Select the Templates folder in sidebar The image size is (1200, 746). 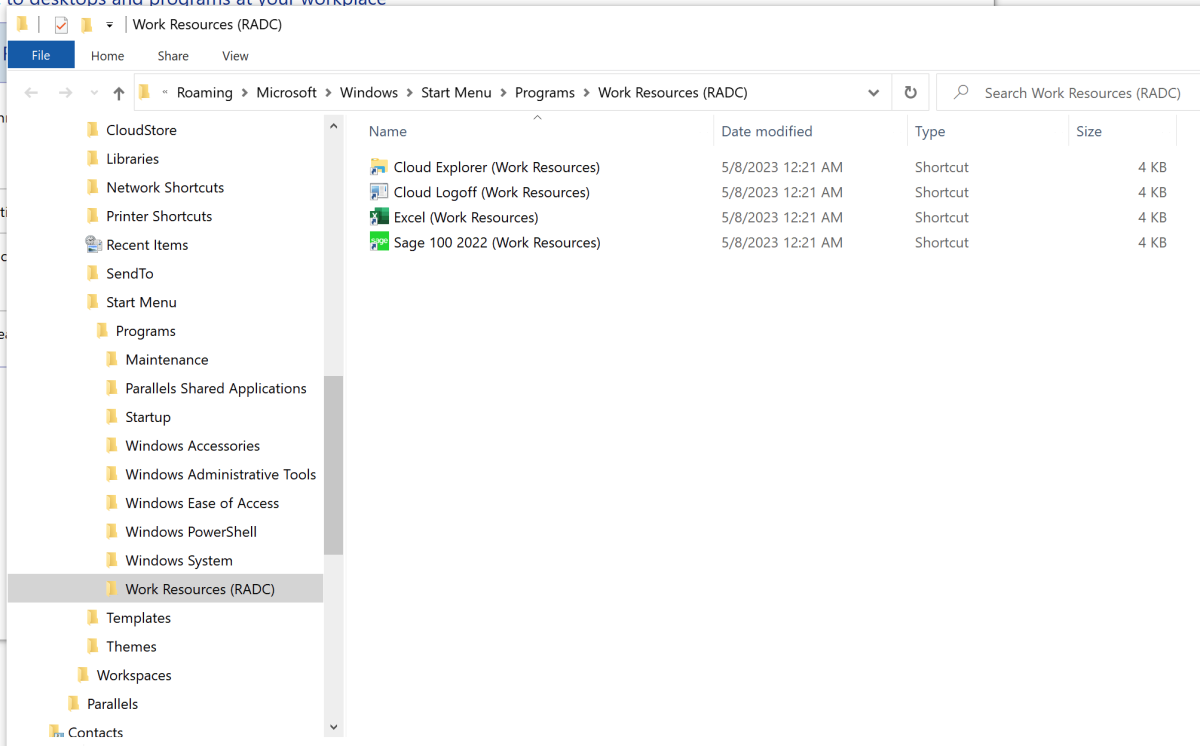138,617
